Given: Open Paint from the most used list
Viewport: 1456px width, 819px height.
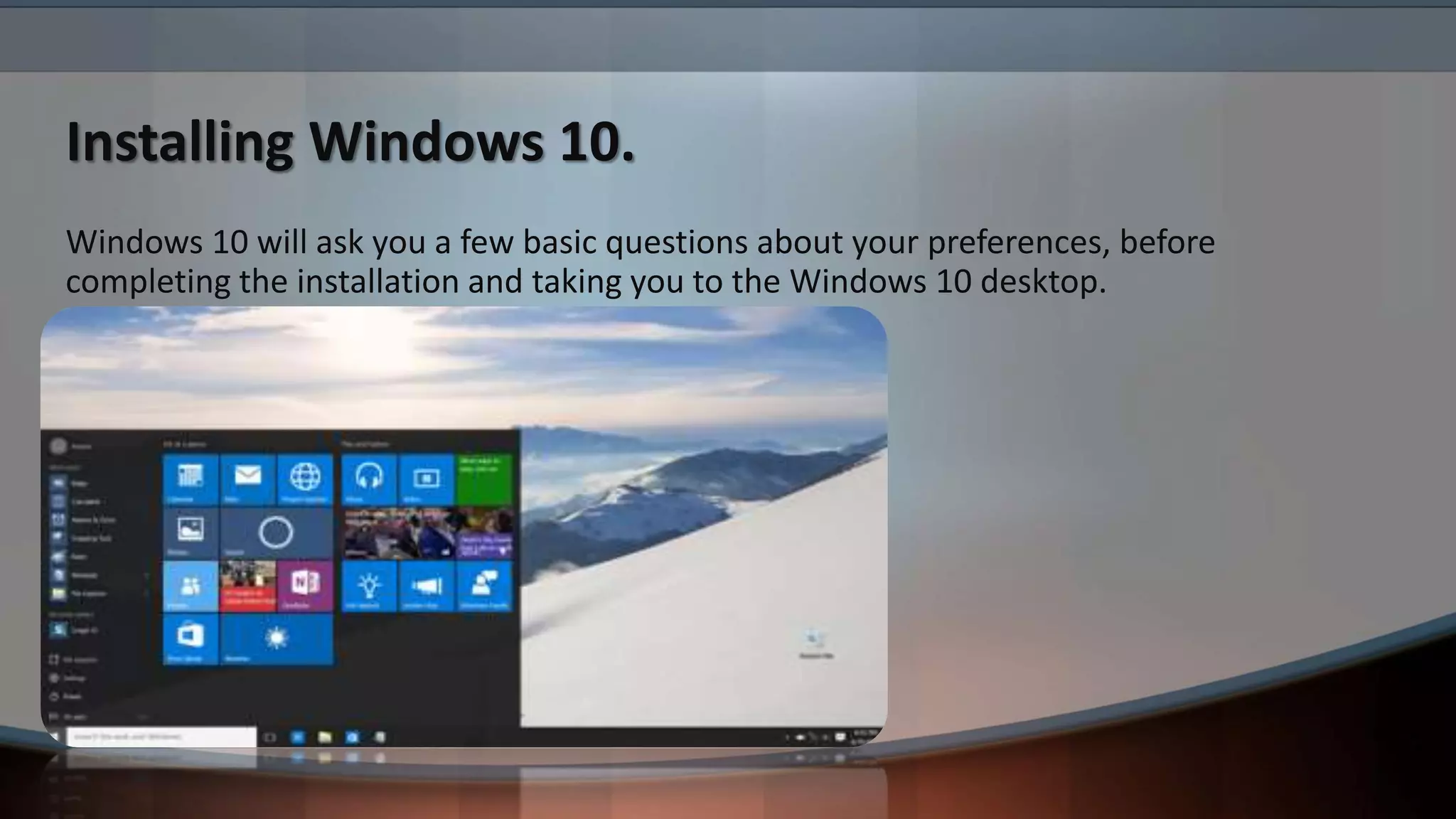Looking at the screenshot, I should [70, 557].
